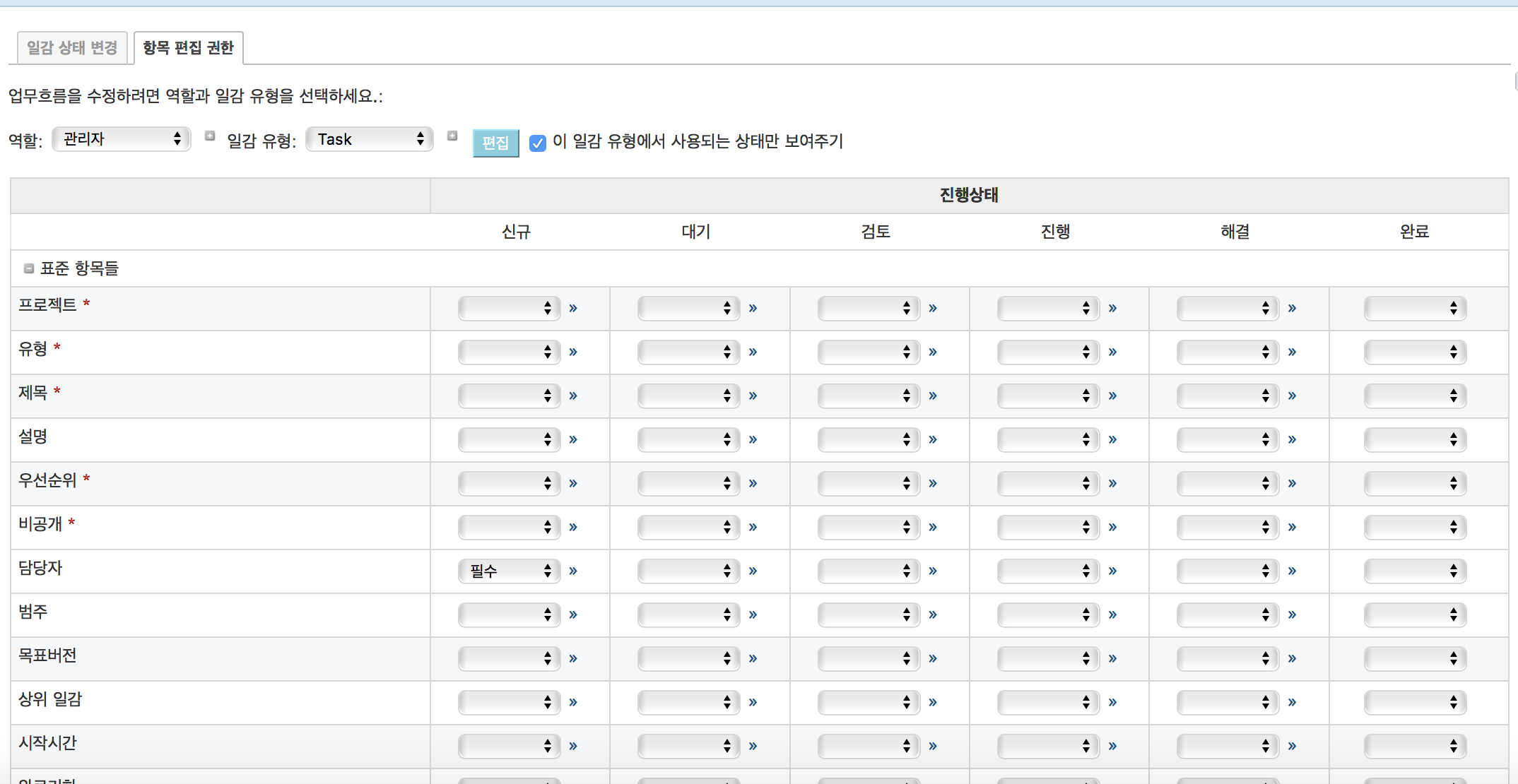Open the 일감 유형 dropdown showing Task
This screenshot has width=1518, height=784.
[x=370, y=139]
